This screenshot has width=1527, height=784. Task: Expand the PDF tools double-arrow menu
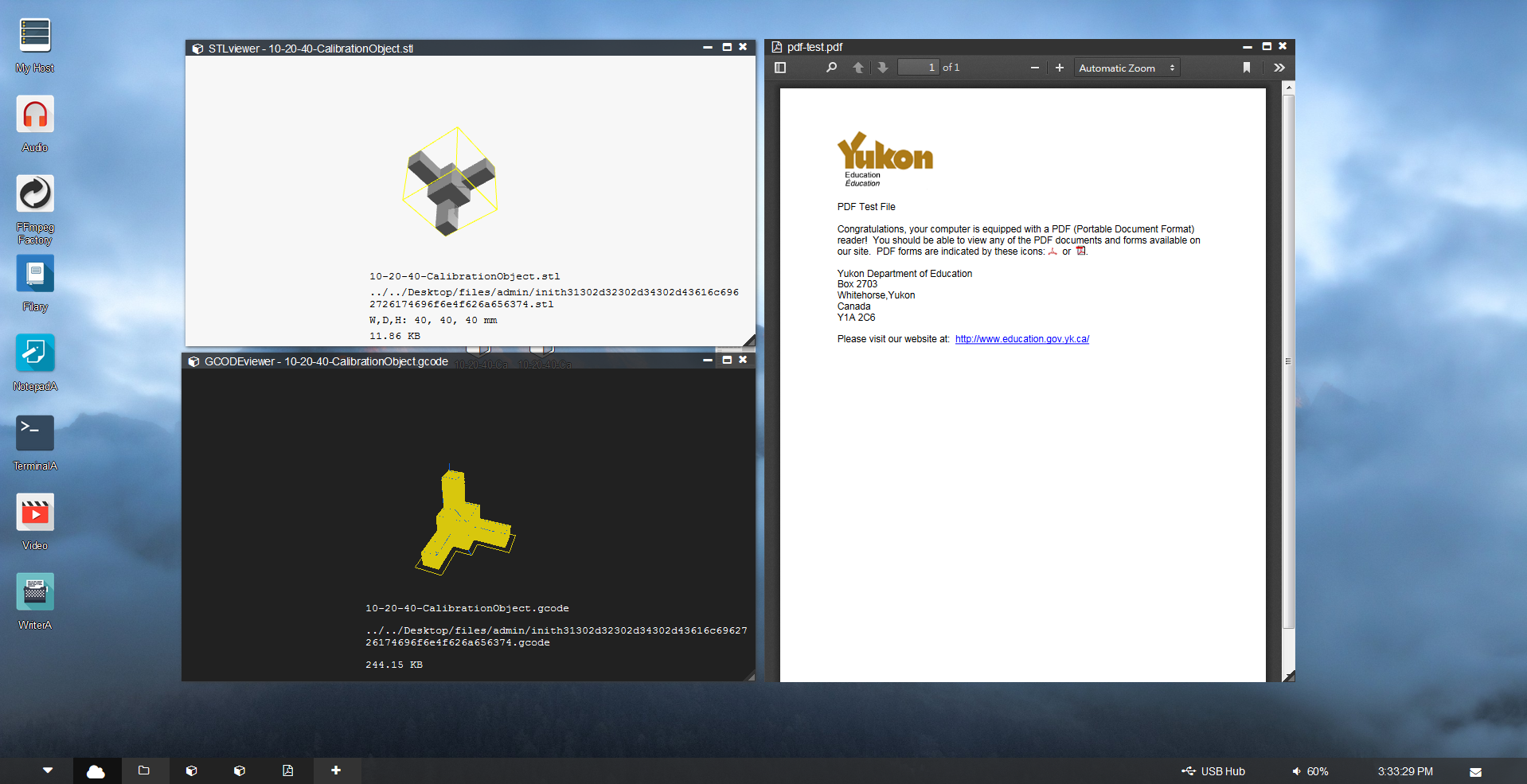click(1279, 68)
